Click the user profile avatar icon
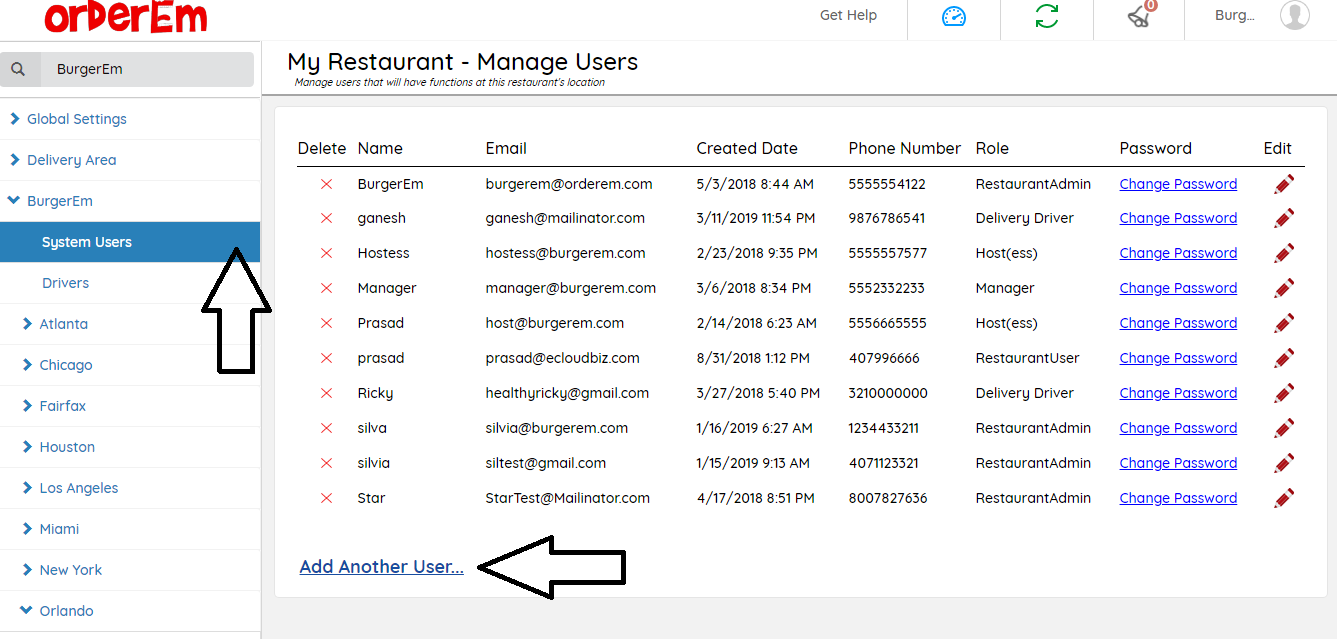1337x639 pixels. tap(1294, 15)
